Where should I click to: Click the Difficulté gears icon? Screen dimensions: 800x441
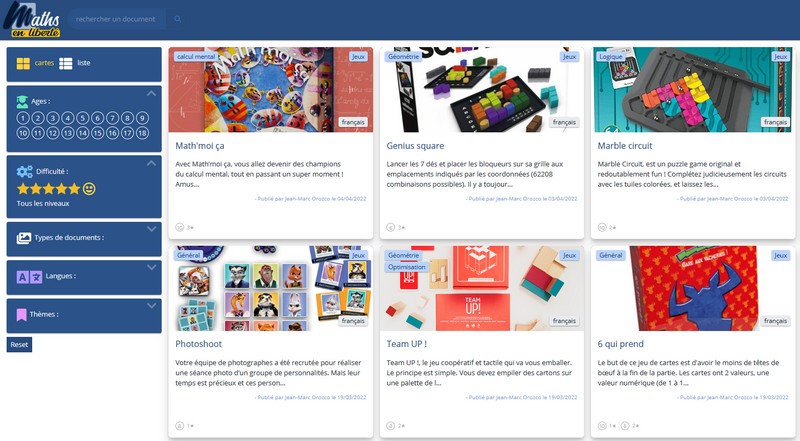click(24, 172)
